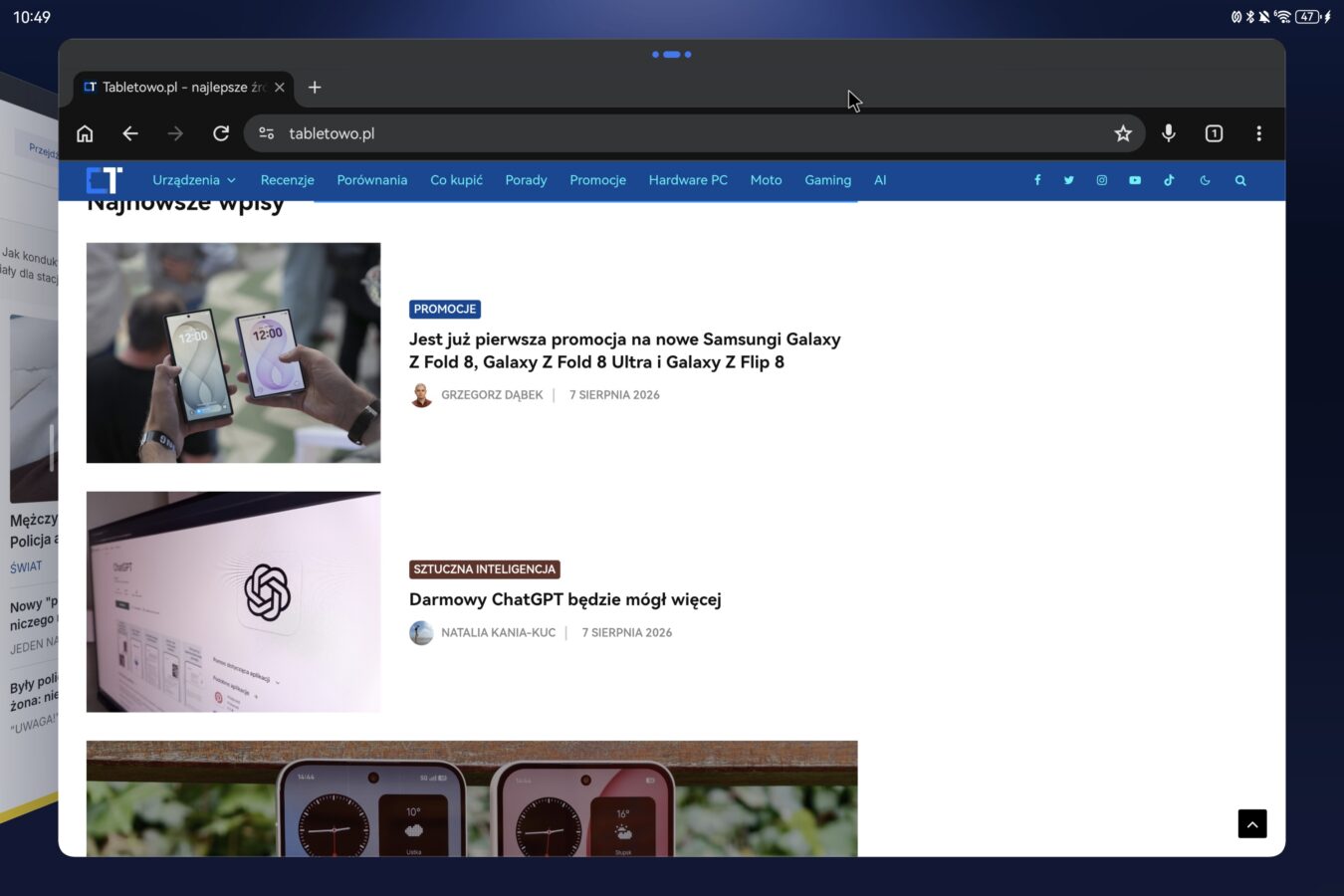Open a new browser tab
The width and height of the screenshot is (1344, 896).
315,88
